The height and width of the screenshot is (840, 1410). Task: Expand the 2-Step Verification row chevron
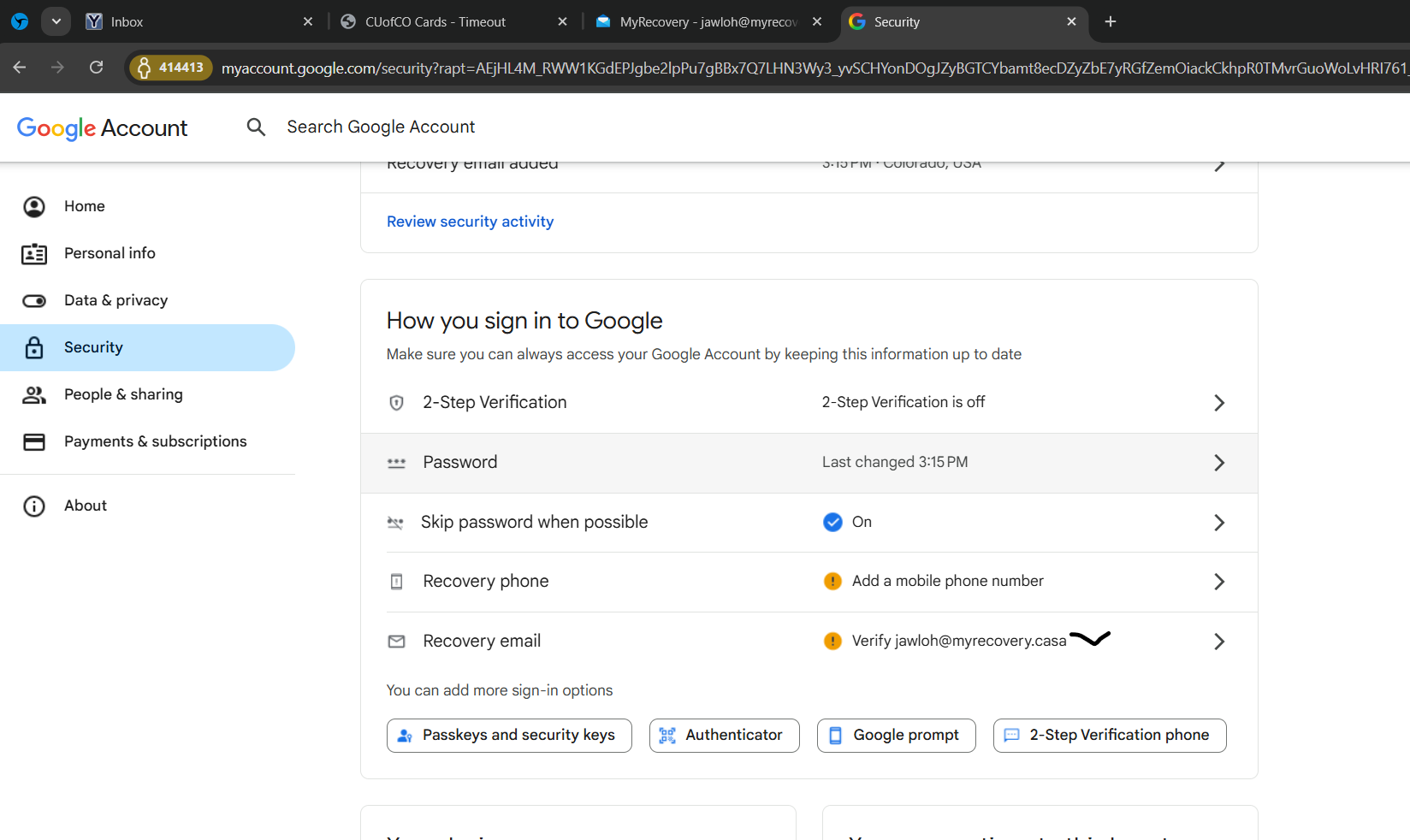point(1219,403)
